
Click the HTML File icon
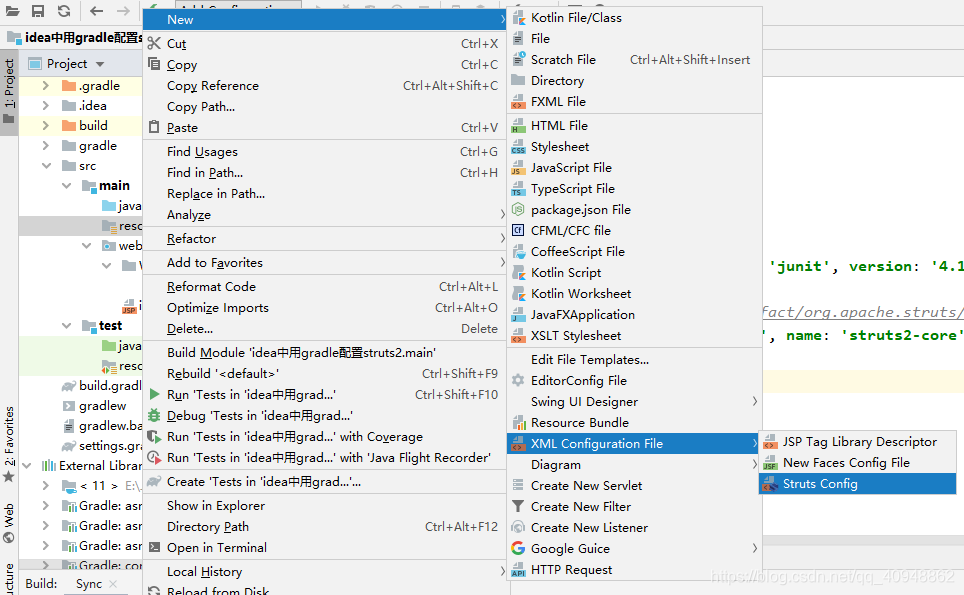click(x=519, y=125)
